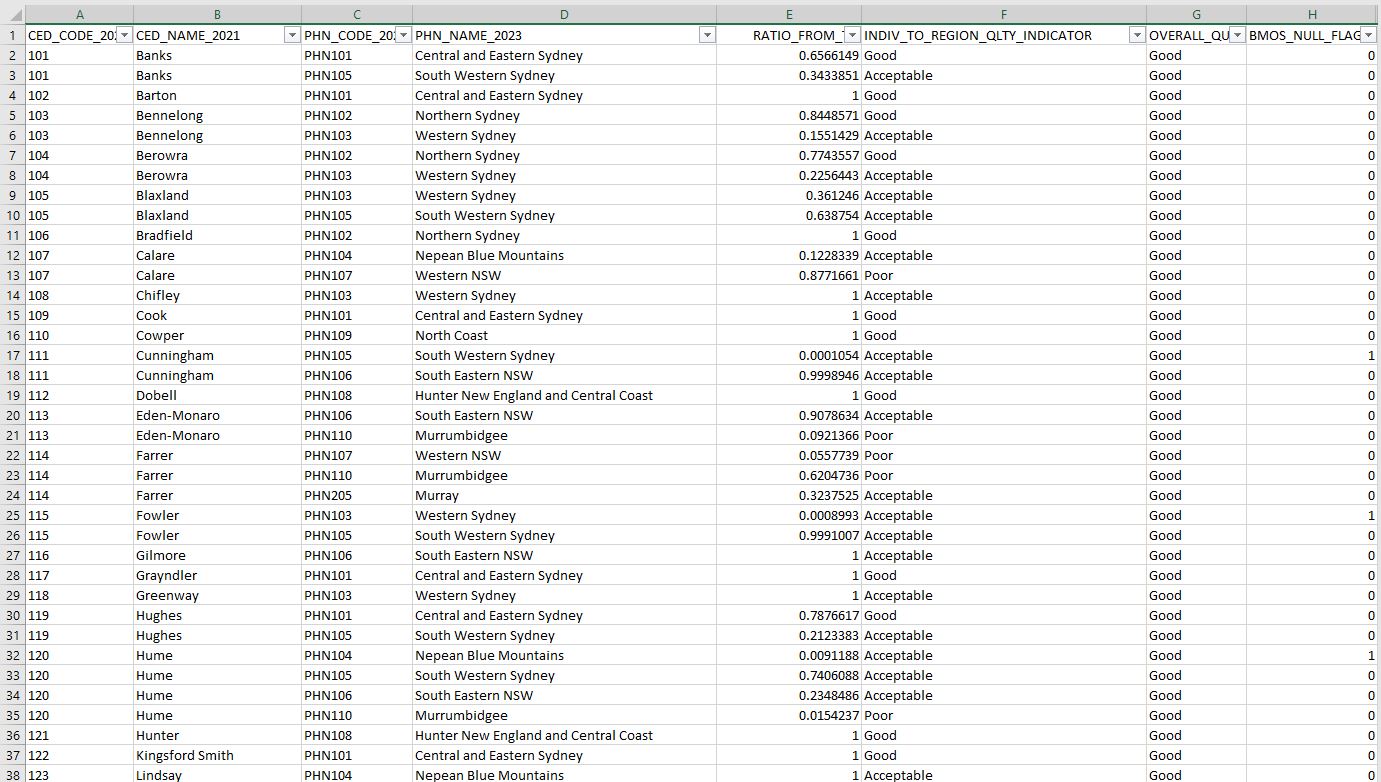Open the INDIV_TO_REGION_QLTY_INDICATOR filter dropdown
This screenshot has width=1381, height=782.
[1137, 35]
